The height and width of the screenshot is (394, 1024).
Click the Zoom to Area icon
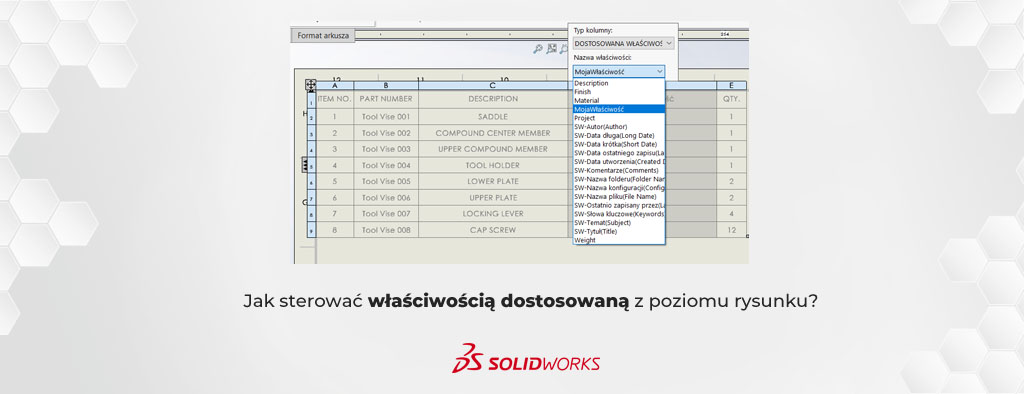(x=552, y=48)
